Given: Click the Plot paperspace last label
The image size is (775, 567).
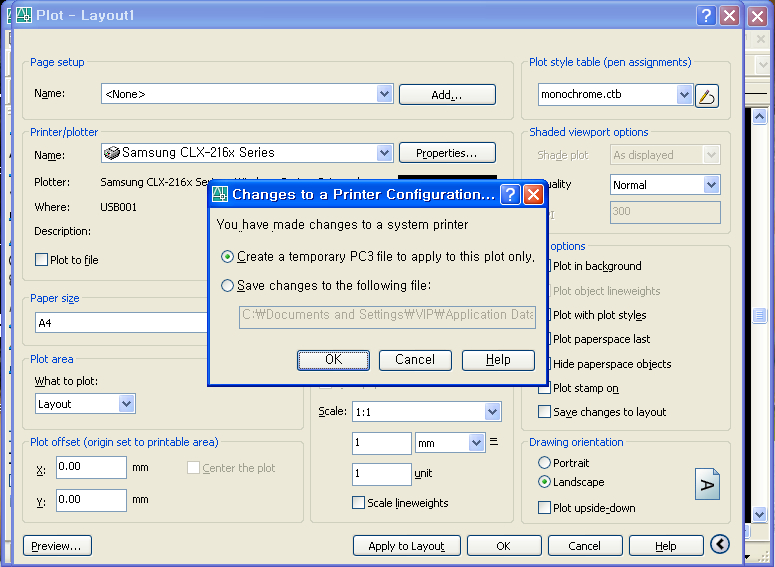Looking at the screenshot, I should (602, 339).
